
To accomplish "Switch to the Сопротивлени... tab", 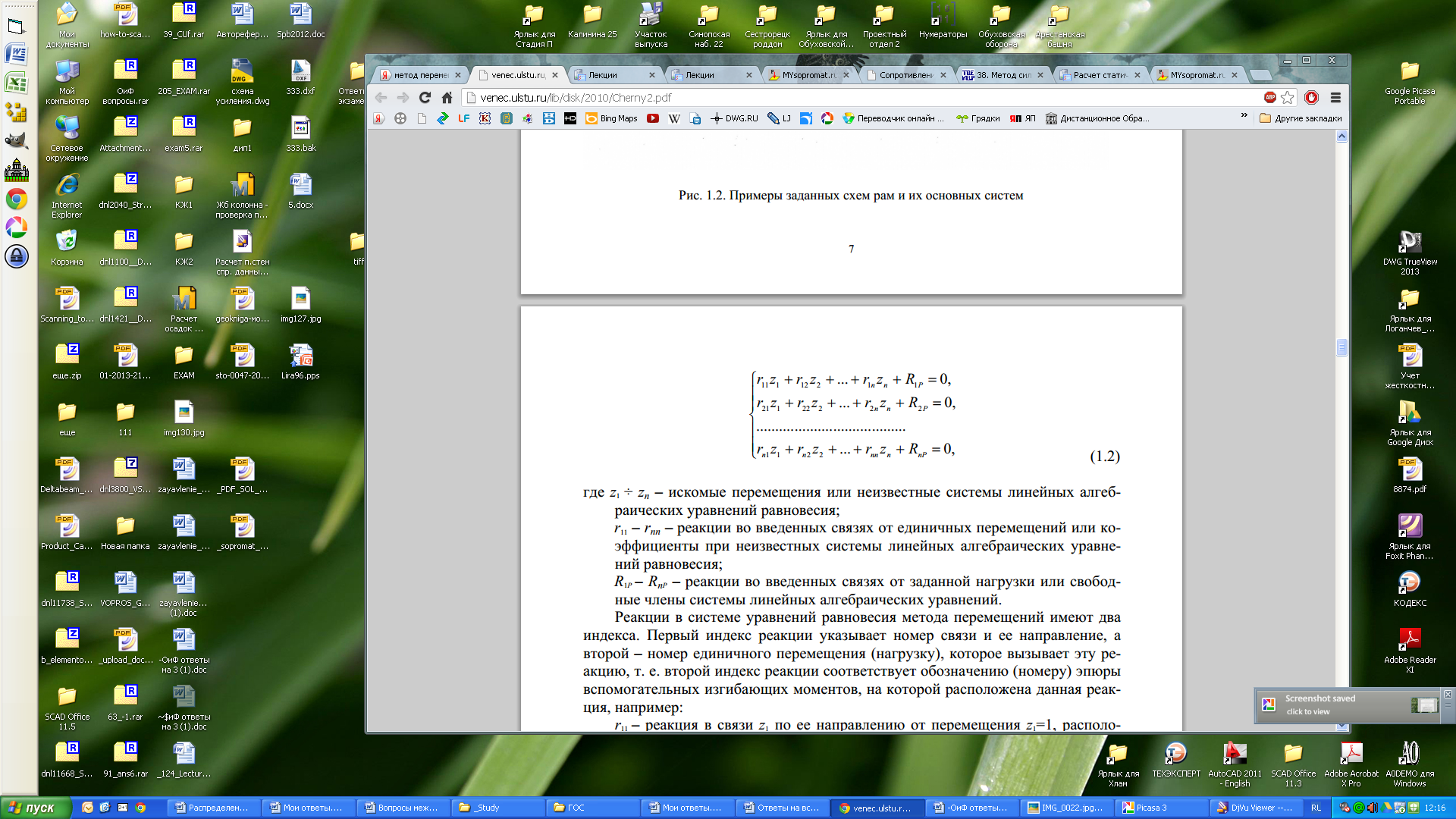I will 905,75.
